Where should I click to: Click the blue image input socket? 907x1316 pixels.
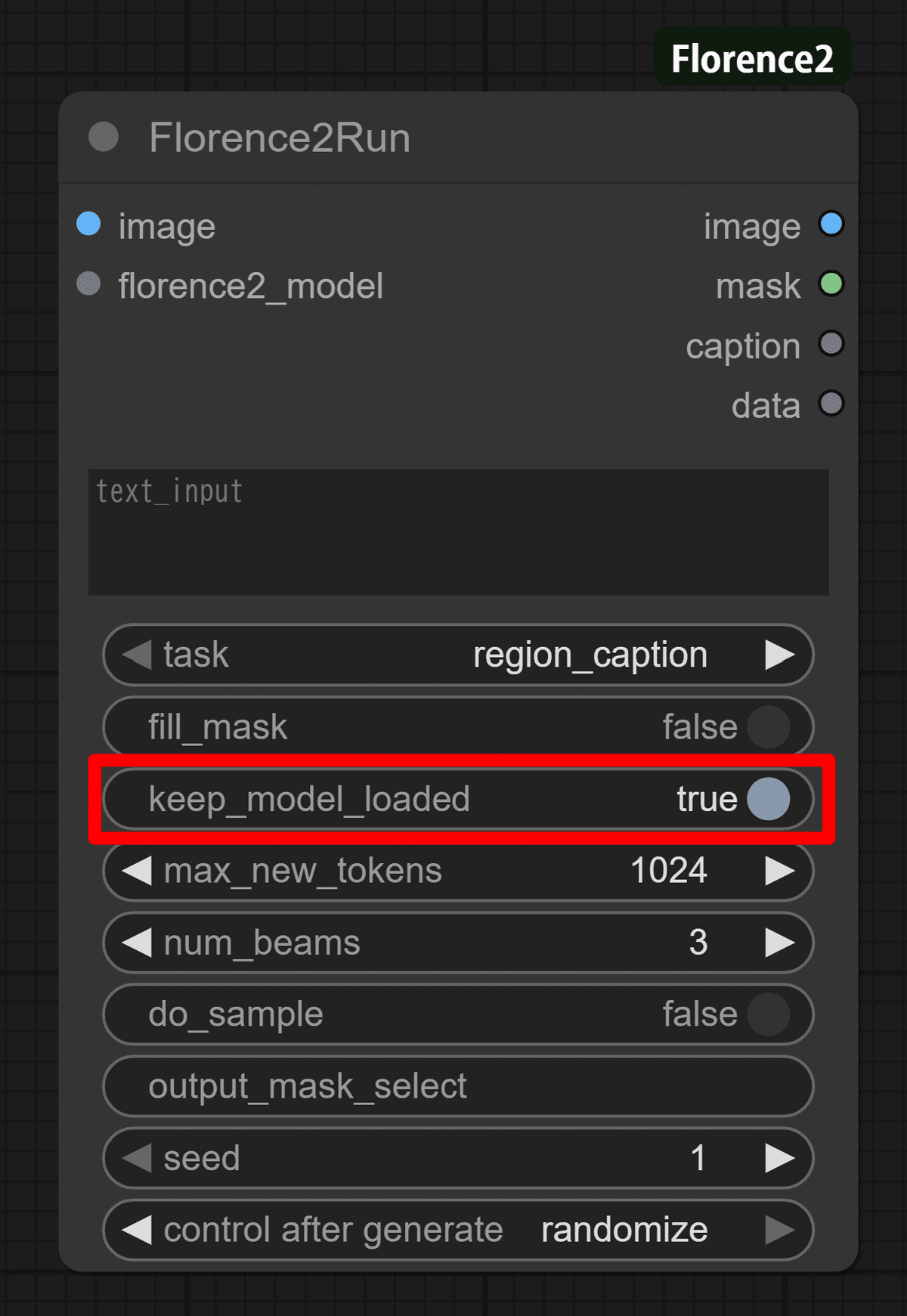coord(89,224)
